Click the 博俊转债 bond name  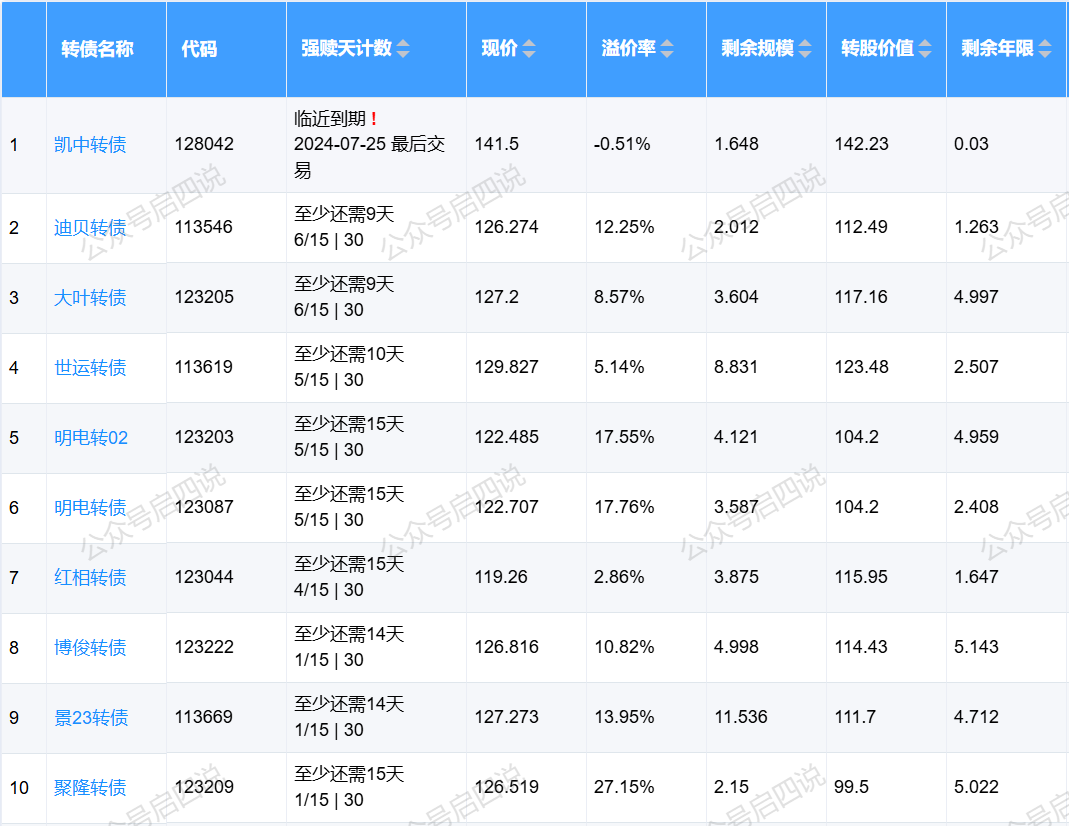pyautogui.click(x=90, y=647)
